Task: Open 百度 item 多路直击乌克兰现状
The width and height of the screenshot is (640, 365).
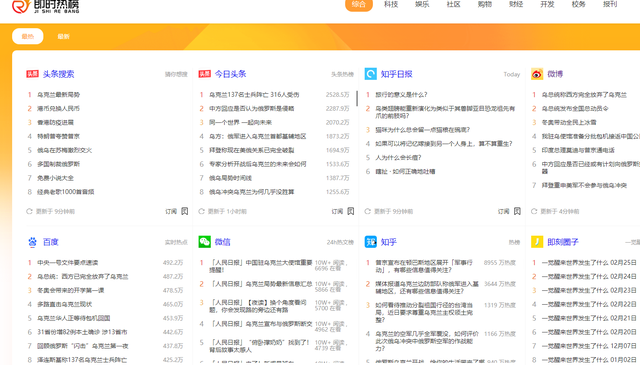Action: 65,304
